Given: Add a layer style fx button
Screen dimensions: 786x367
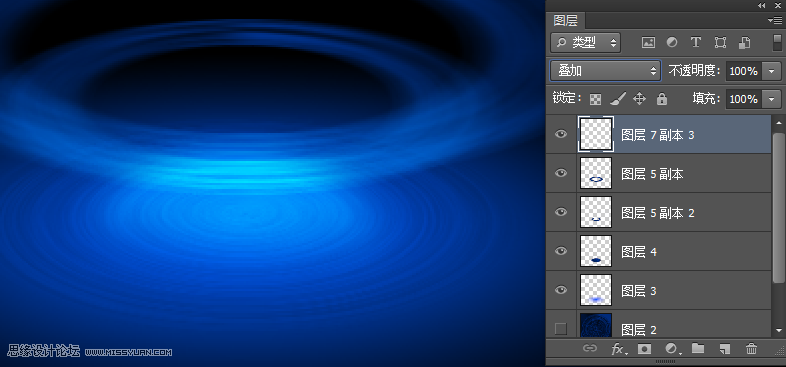Looking at the screenshot, I should point(619,348).
